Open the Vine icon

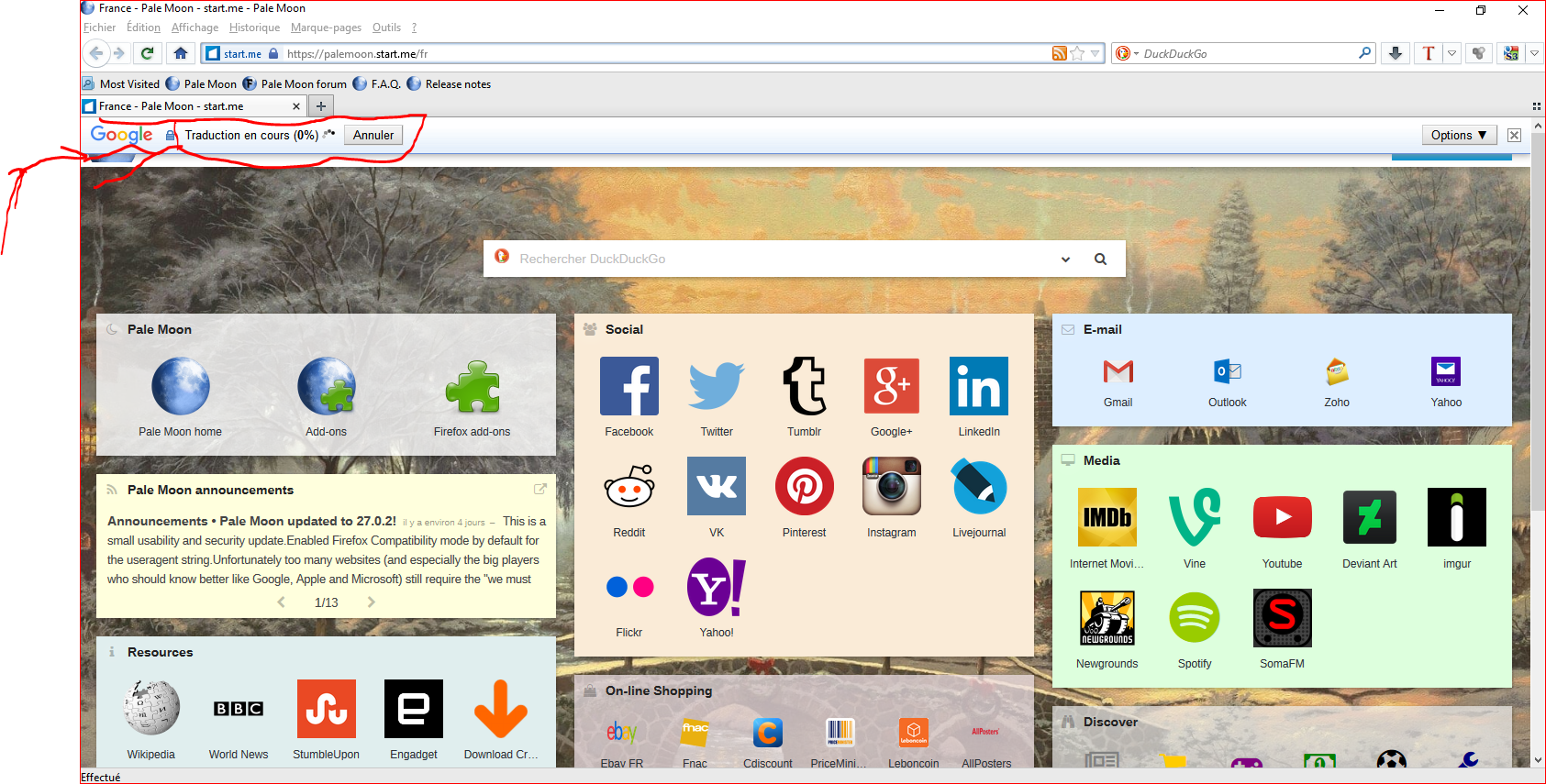1195,517
